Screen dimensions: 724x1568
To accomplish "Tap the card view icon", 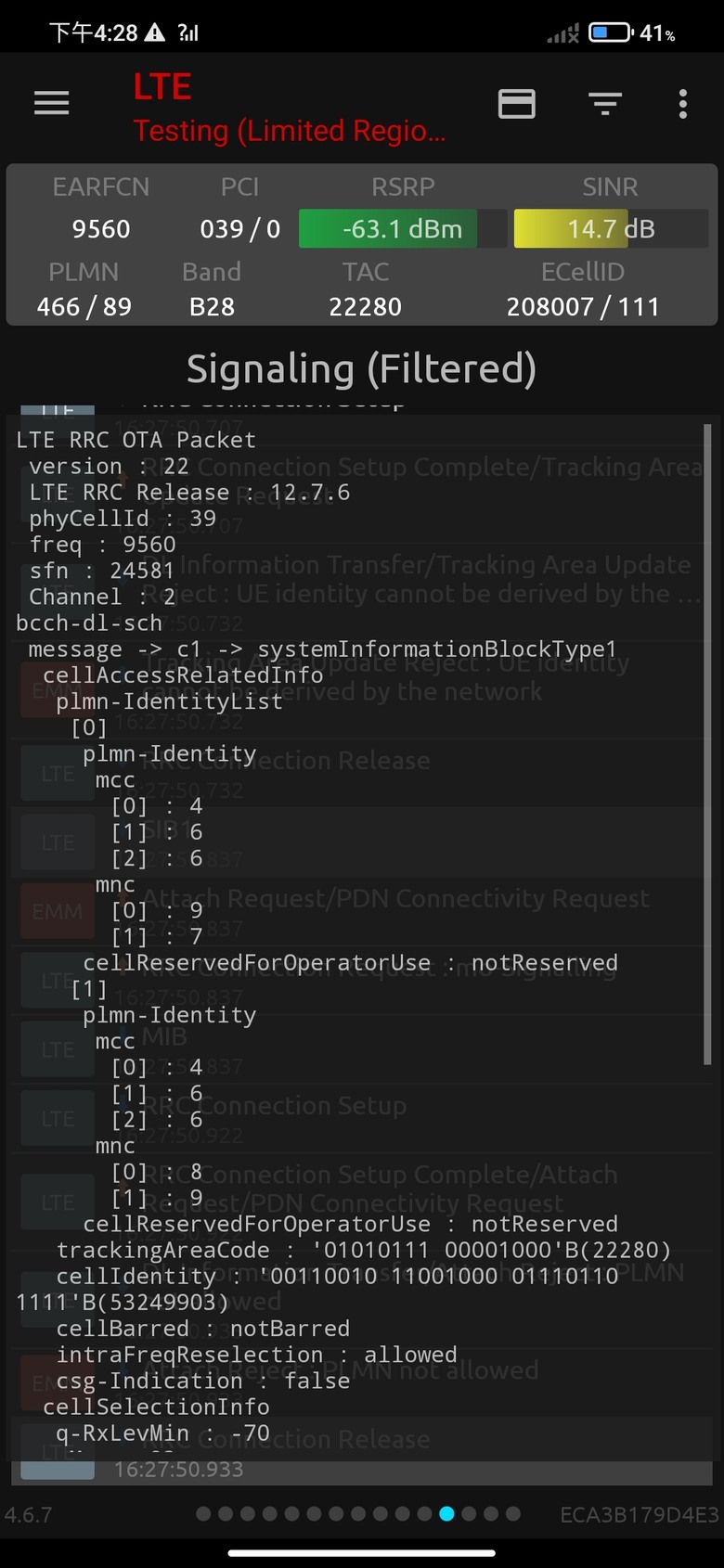I will tap(516, 103).
